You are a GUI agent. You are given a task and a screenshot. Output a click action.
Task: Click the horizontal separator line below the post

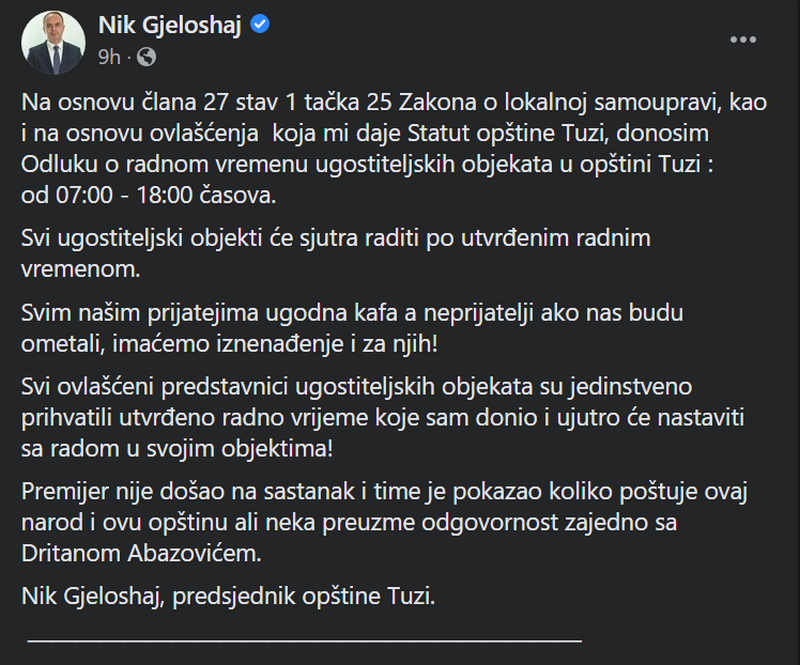pyautogui.click(x=305, y=640)
